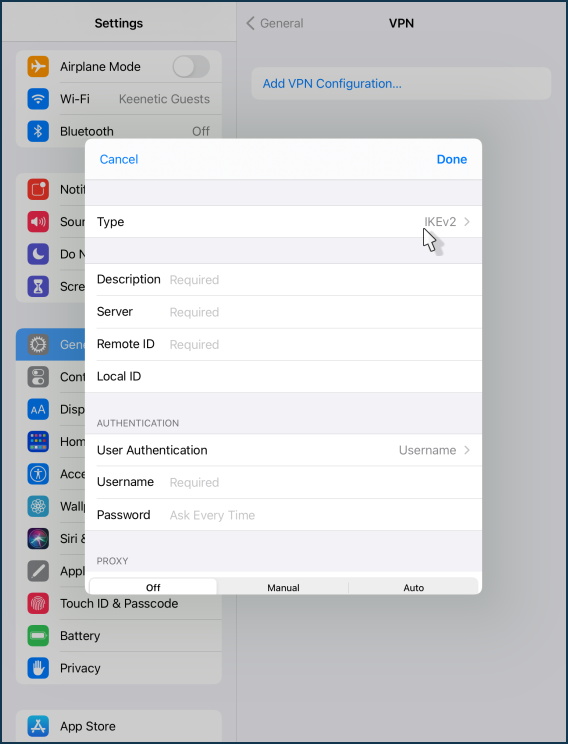Click the Settings sidebar title

(x=119, y=23)
